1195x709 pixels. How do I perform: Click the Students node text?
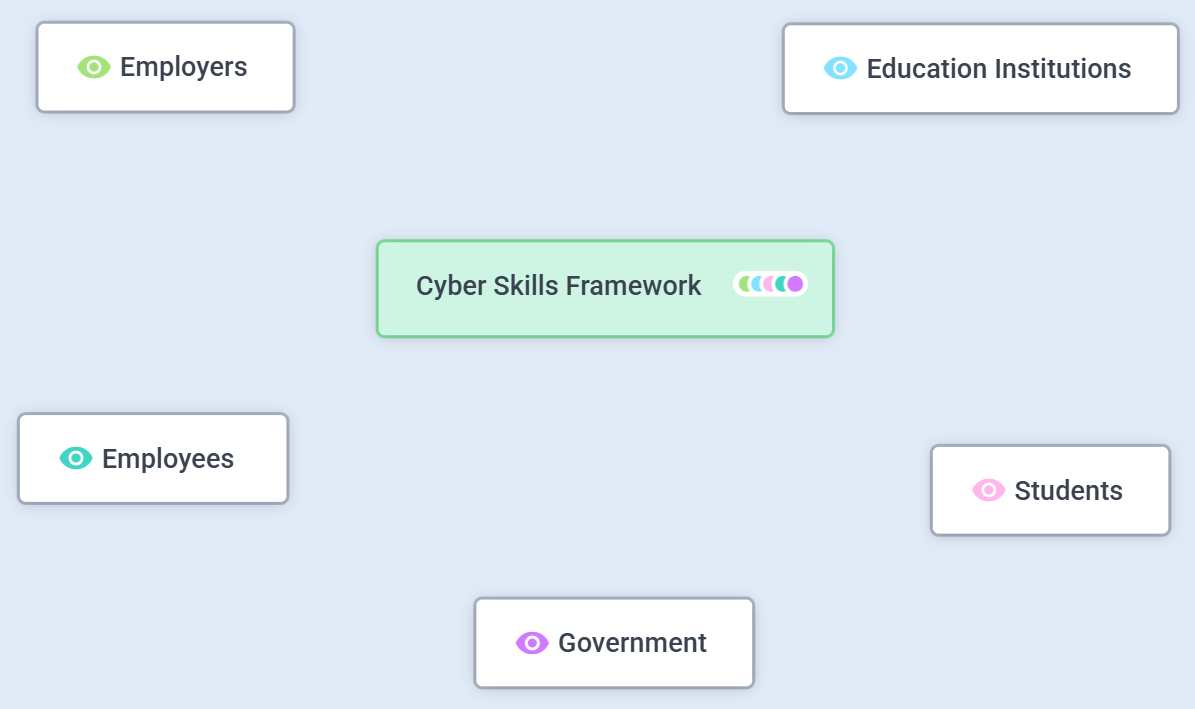click(1068, 490)
